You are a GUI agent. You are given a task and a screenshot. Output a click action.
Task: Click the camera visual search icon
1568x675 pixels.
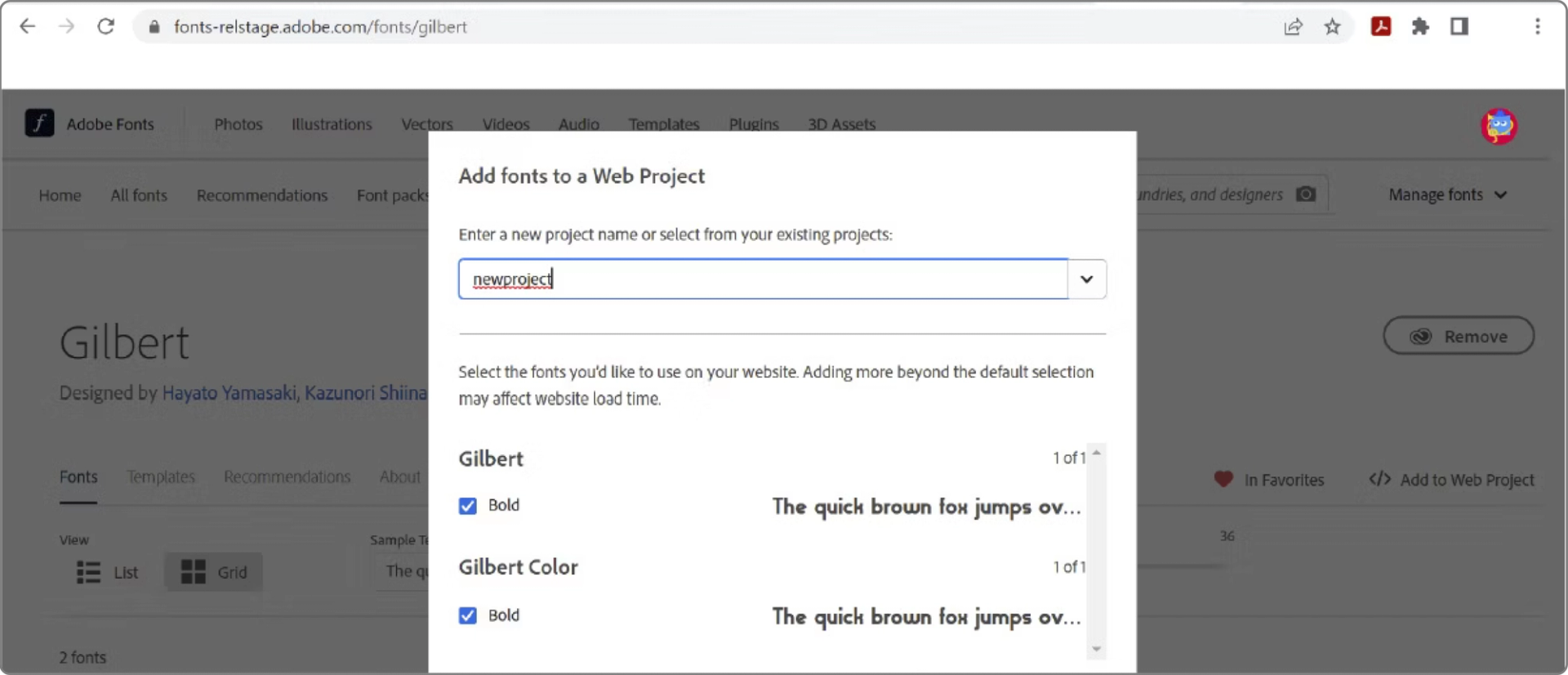[1306, 194]
